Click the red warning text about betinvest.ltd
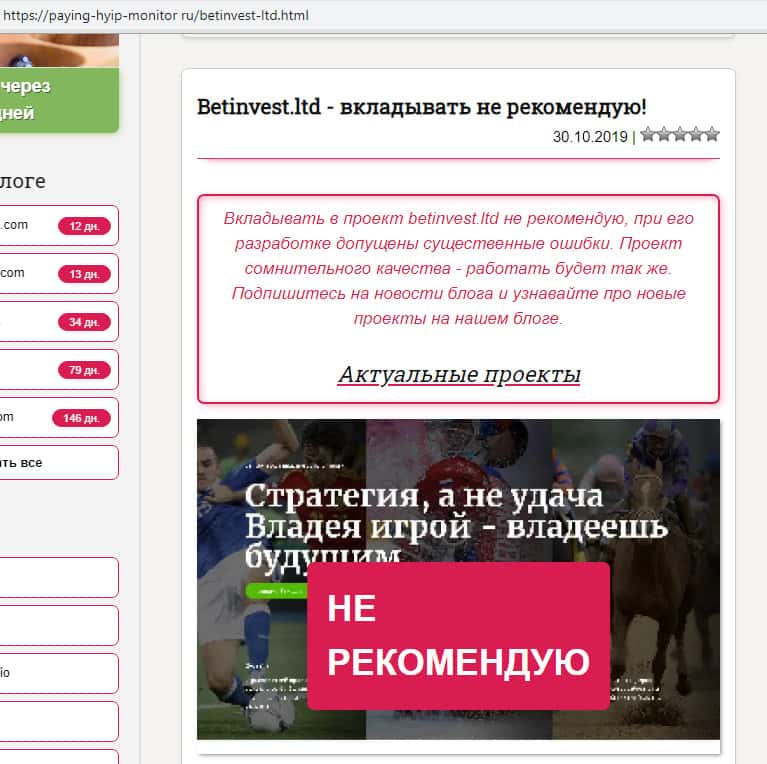The height and width of the screenshot is (764, 767). pyautogui.click(x=458, y=268)
